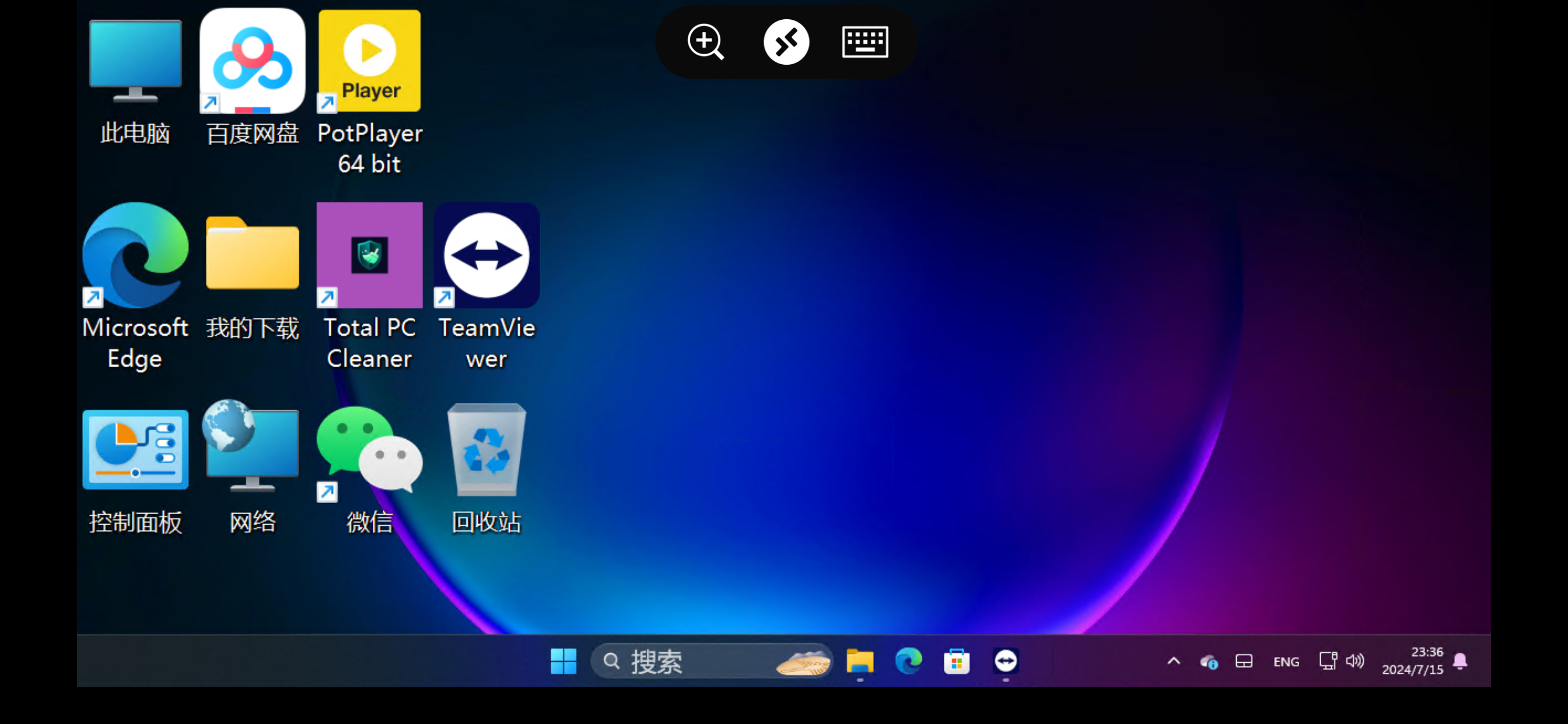Open the 我的下载 folder

[251, 255]
